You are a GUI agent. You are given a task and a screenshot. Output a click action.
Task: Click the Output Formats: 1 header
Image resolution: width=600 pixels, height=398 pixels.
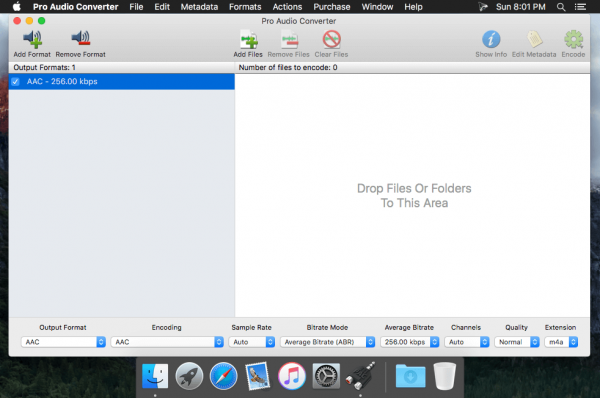[x=44, y=67]
